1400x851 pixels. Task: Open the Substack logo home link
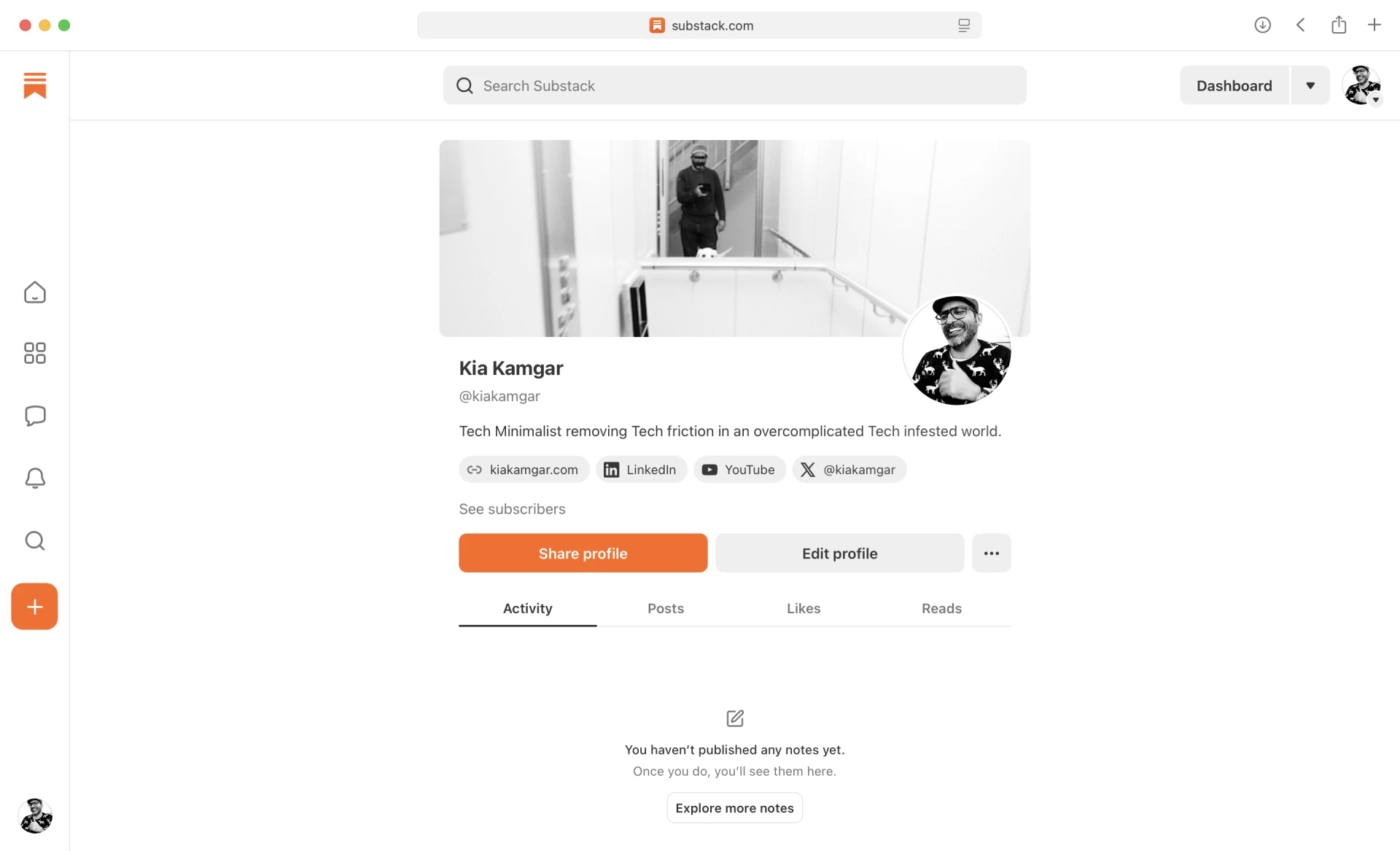coord(34,85)
